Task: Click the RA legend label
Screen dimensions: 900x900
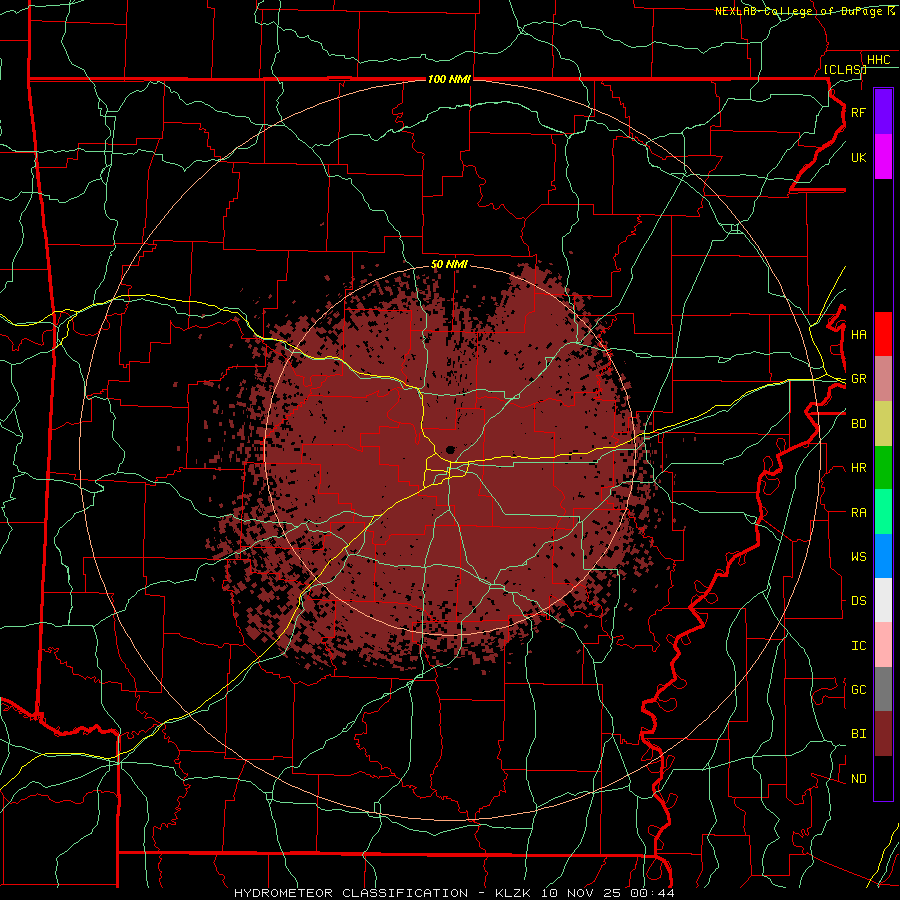Action: 858,513
